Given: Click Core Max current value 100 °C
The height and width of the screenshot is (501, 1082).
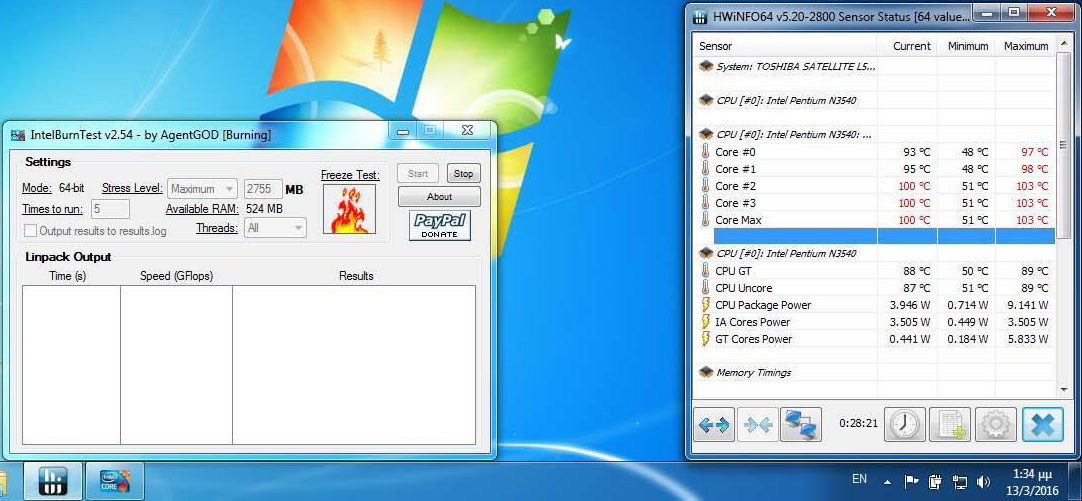Looking at the screenshot, I should point(914,220).
